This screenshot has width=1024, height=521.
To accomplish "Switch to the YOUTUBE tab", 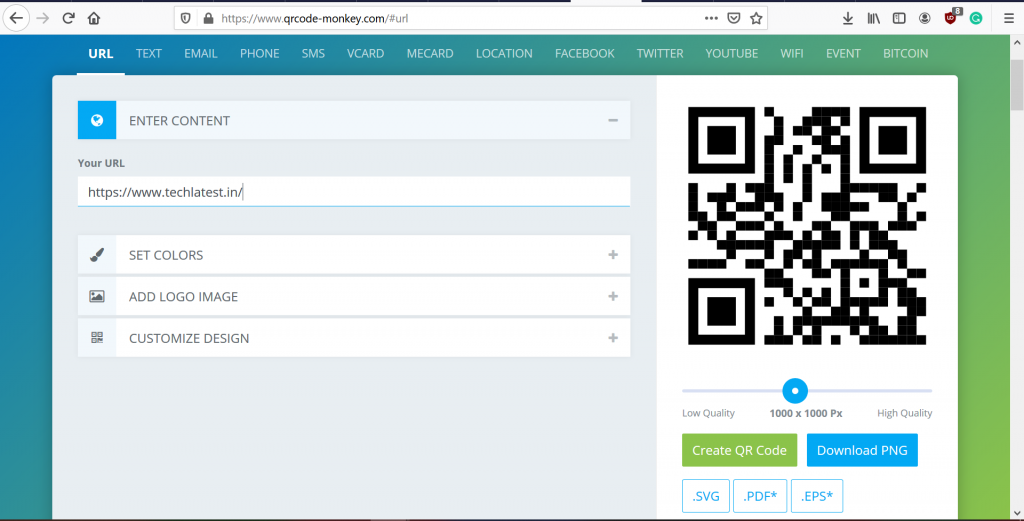I will click(731, 54).
